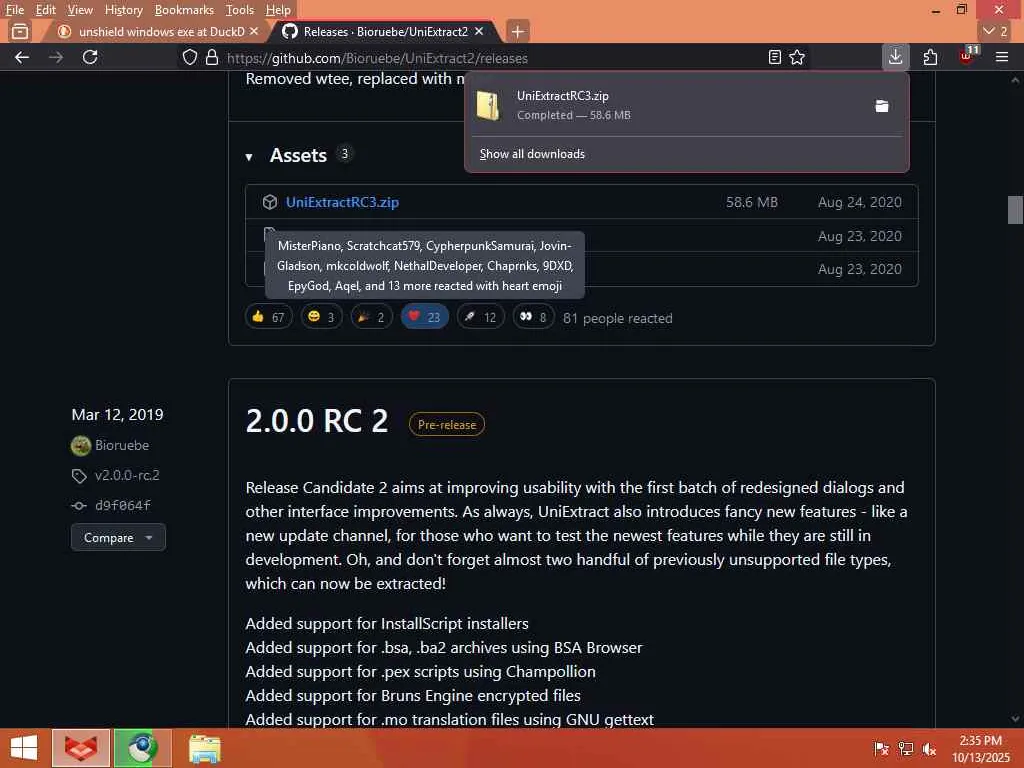Reload the current page
This screenshot has height=768, width=1024.
[90, 57]
